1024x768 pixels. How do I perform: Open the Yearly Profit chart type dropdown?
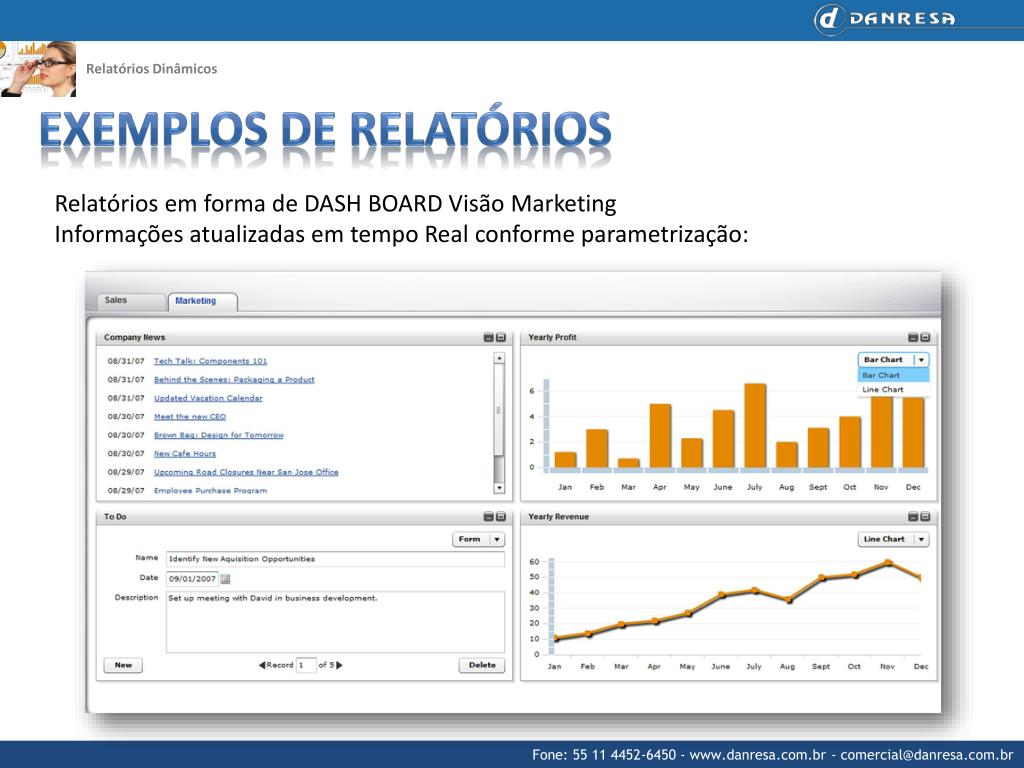pos(893,360)
